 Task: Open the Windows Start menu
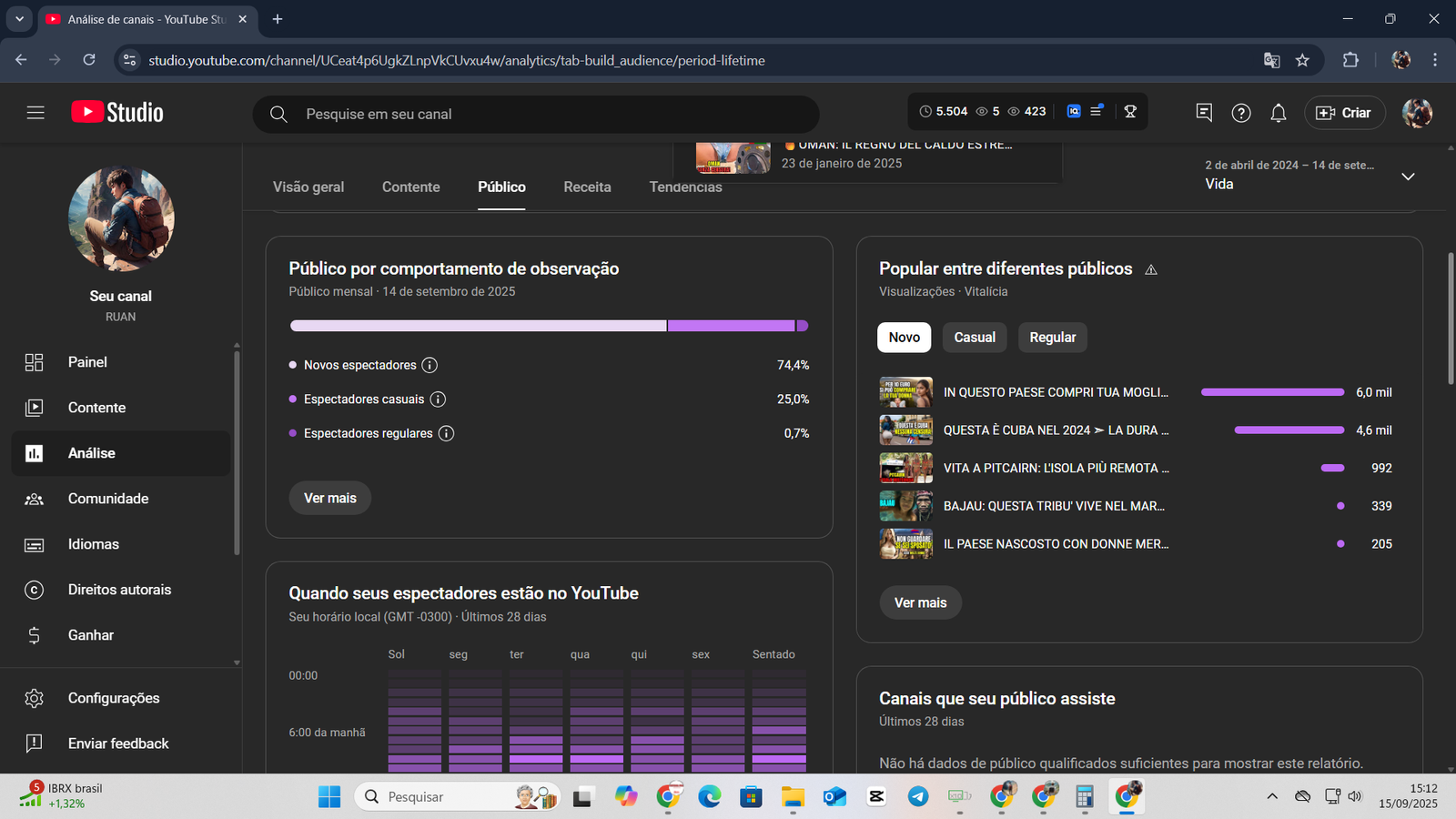tap(329, 796)
